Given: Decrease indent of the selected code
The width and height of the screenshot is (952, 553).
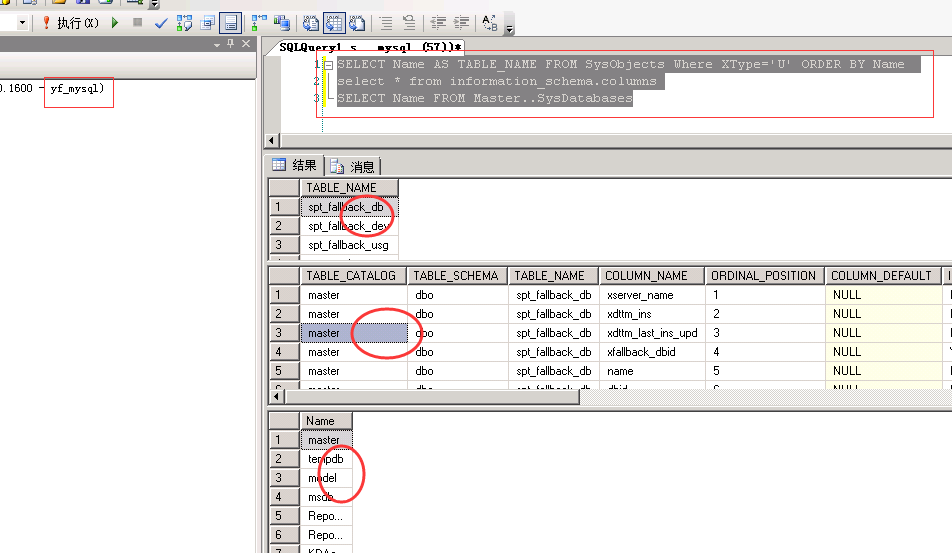Looking at the screenshot, I should click(x=438, y=22).
